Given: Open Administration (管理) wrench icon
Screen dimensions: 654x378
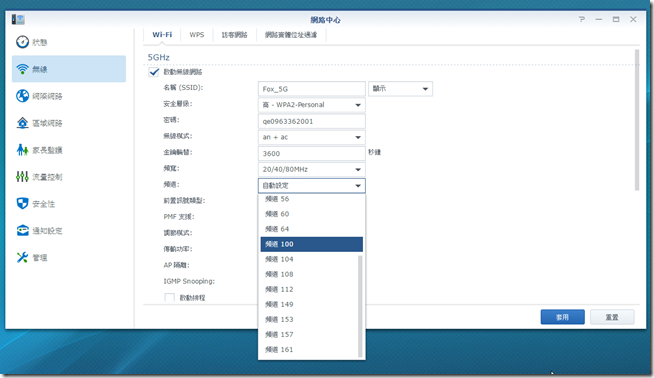Looking at the screenshot, I should (x=23, y=257).
